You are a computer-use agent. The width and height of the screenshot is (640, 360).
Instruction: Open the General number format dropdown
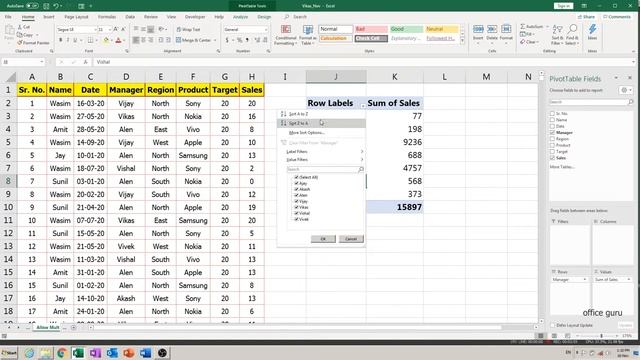266,29
